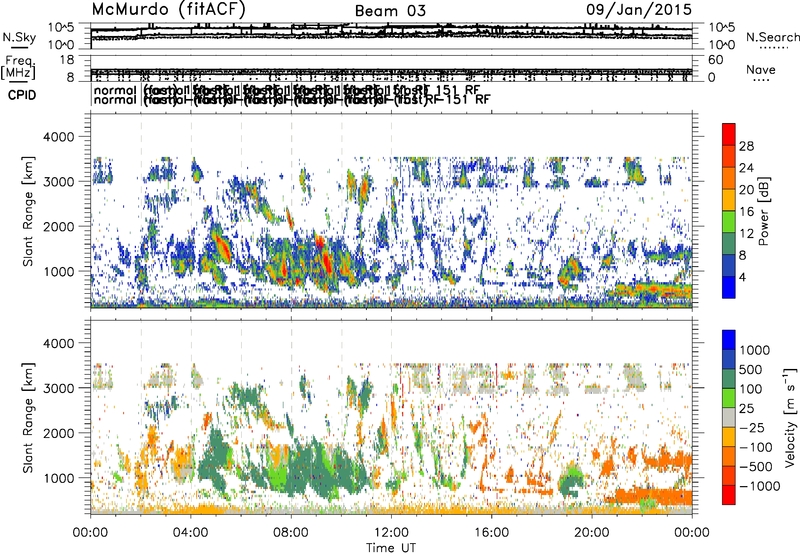Click the 08:00 time tick label
Viewport: 800px width, 554px height.
click(x=291, y=533)
